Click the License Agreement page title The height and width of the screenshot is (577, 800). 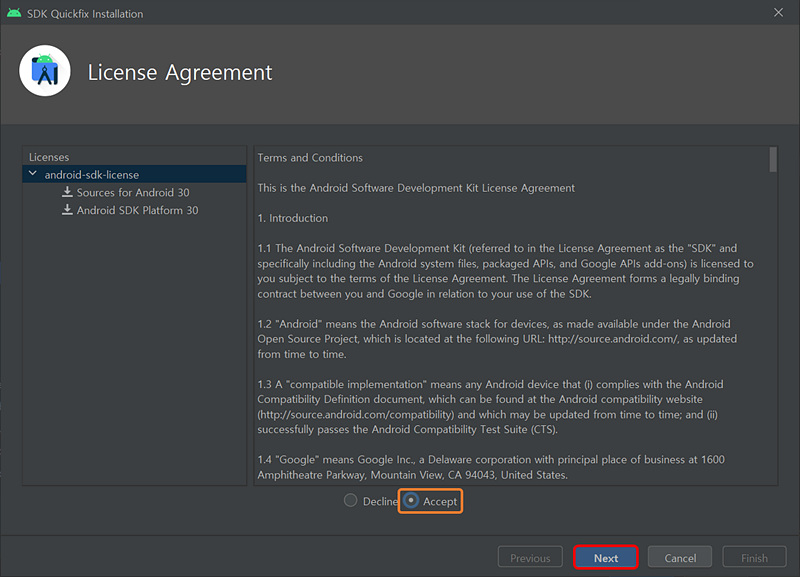180,72
